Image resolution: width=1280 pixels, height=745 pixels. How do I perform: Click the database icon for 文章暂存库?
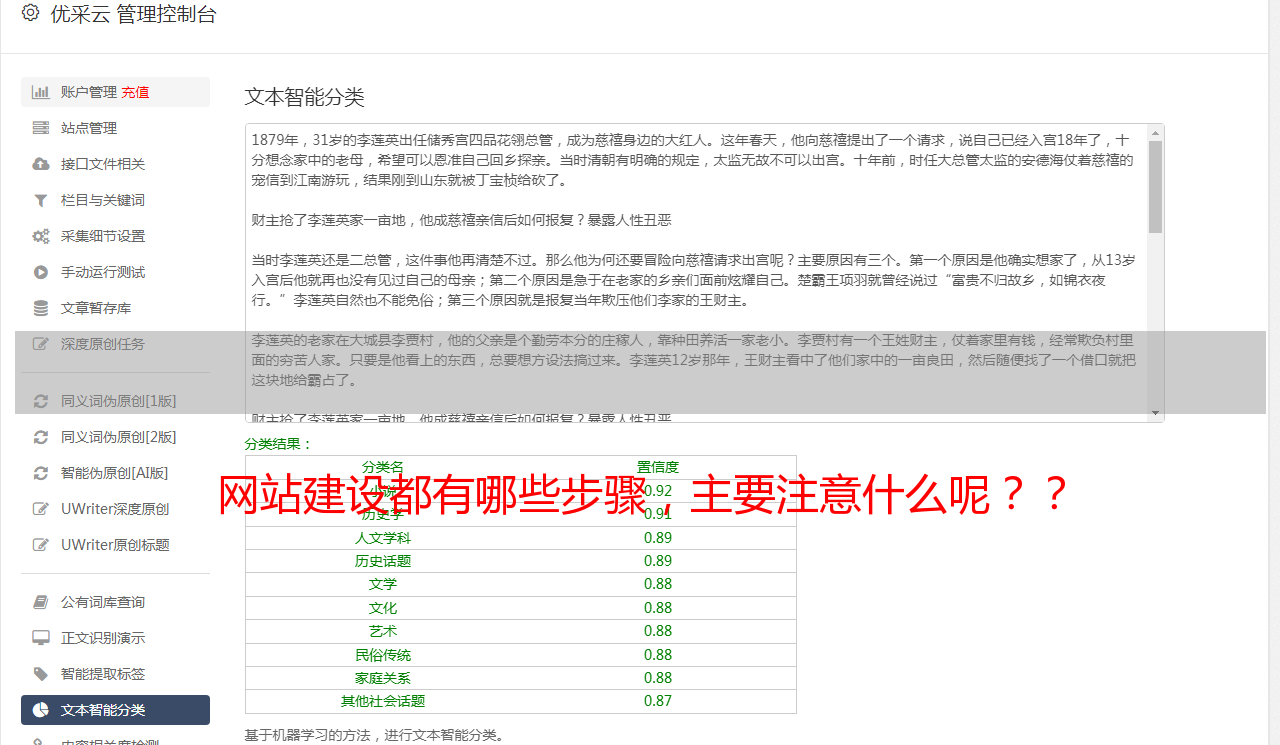[41, 308]
